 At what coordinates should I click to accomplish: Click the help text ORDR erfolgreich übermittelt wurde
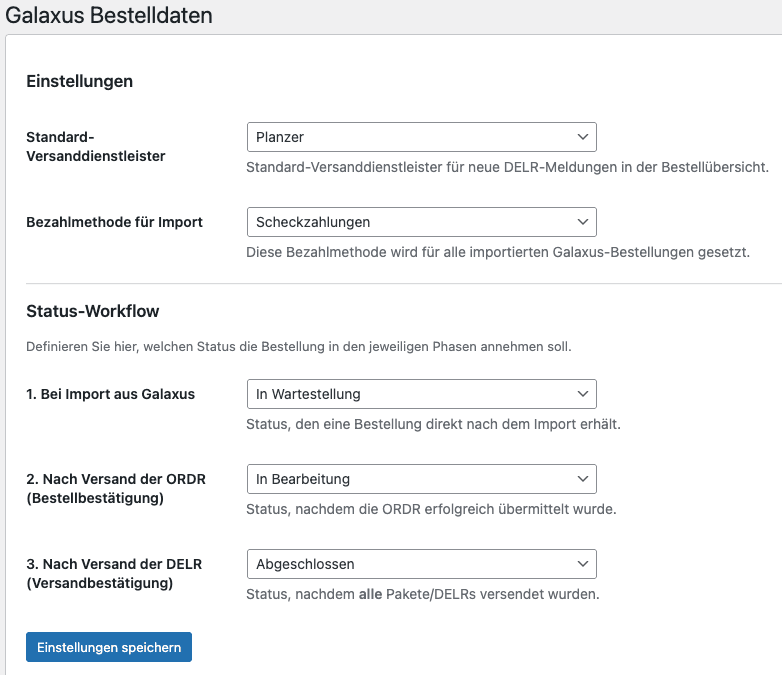click(x=431, y=509)
